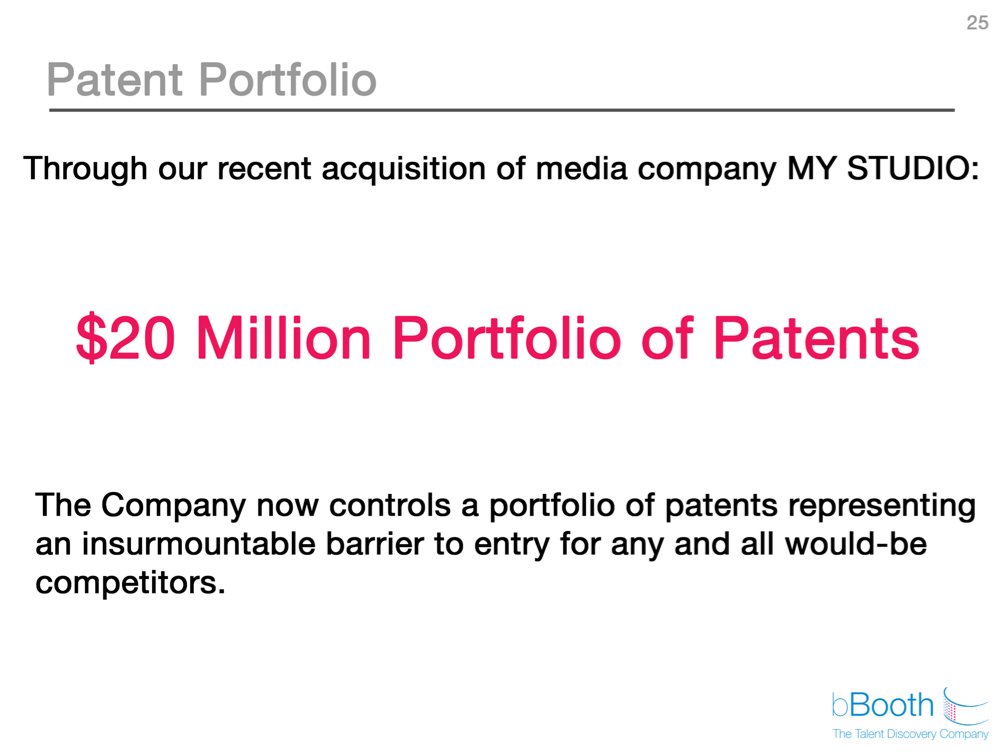Screen dimensions: 1001x752
Task: Click the horizontal divider under the title
Action: (500, 109)
